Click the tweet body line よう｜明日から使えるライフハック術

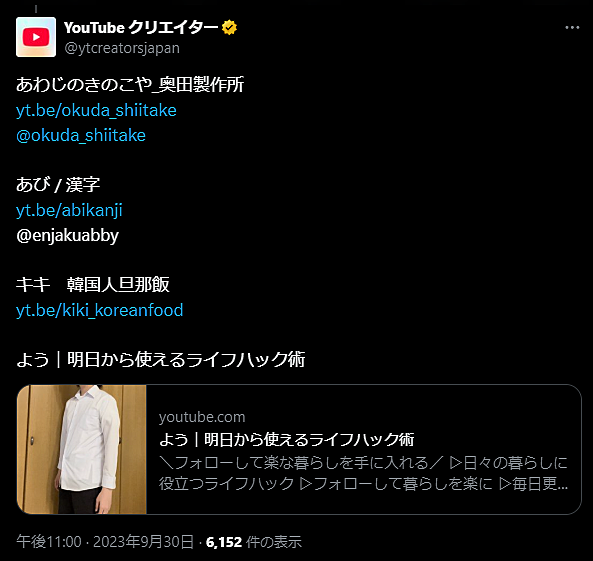pos(161,359)
